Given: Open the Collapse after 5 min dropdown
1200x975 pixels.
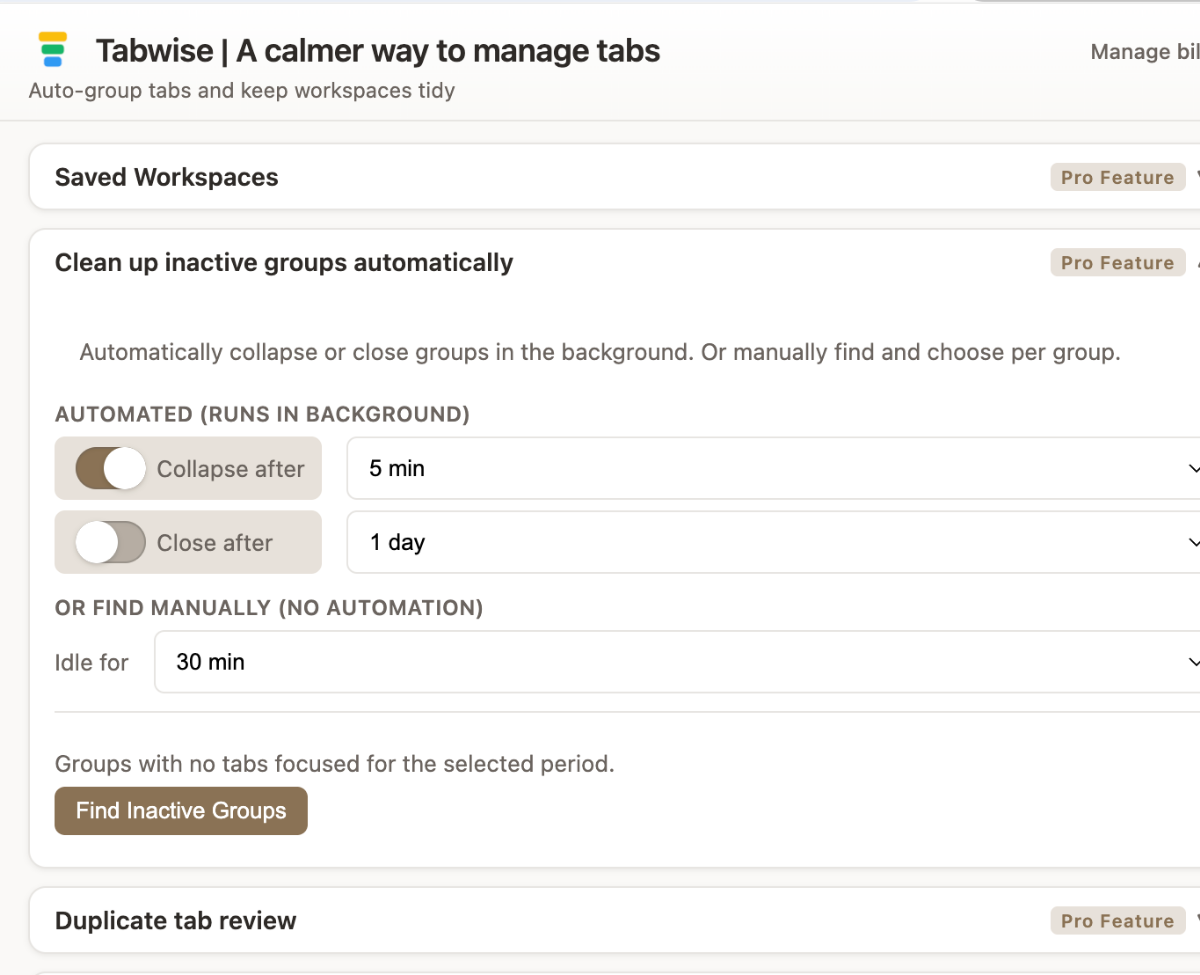Looking at the screenshot, I should [x=770, y=468].
